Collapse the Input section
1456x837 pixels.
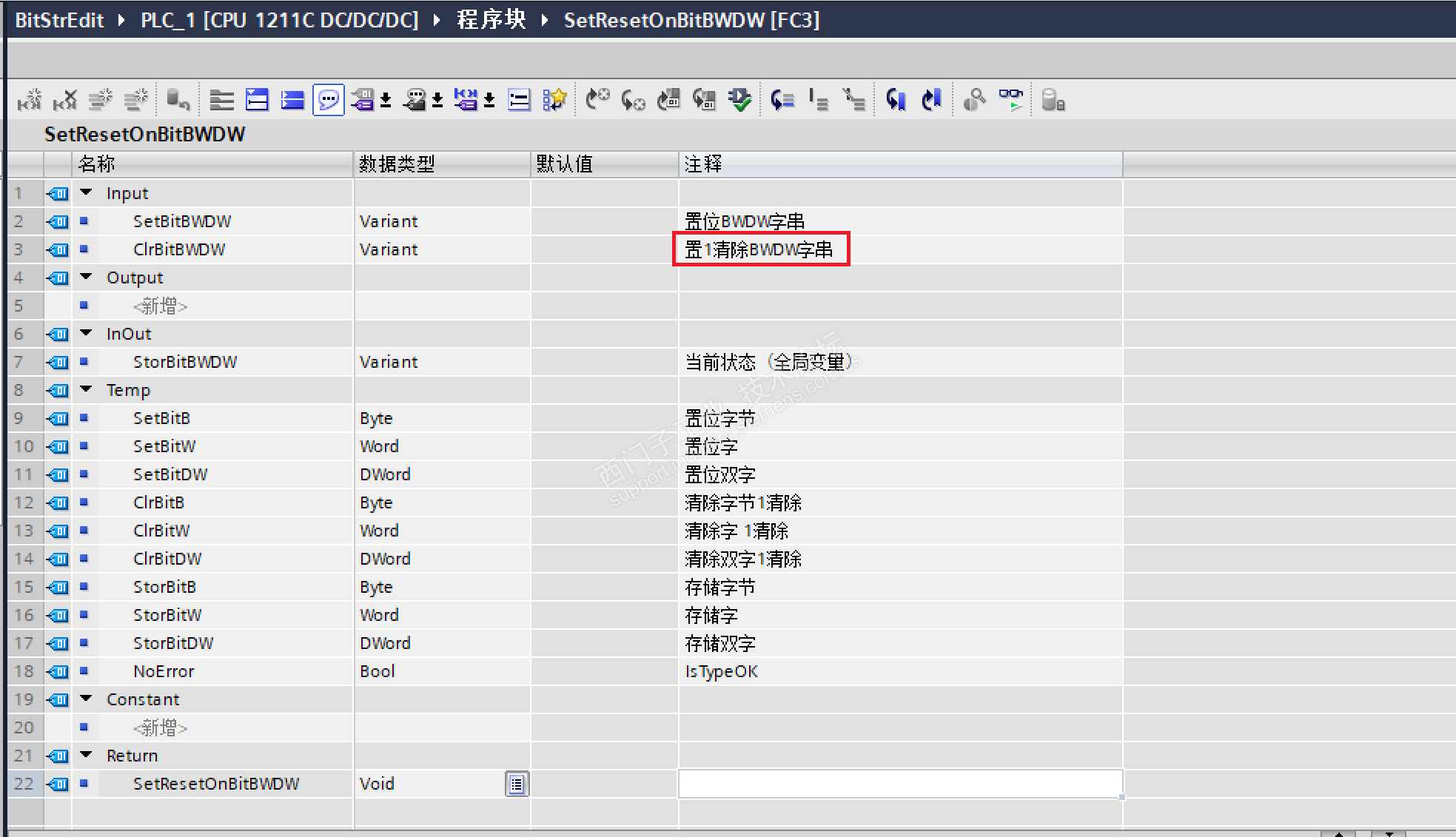tap(87, 192)
